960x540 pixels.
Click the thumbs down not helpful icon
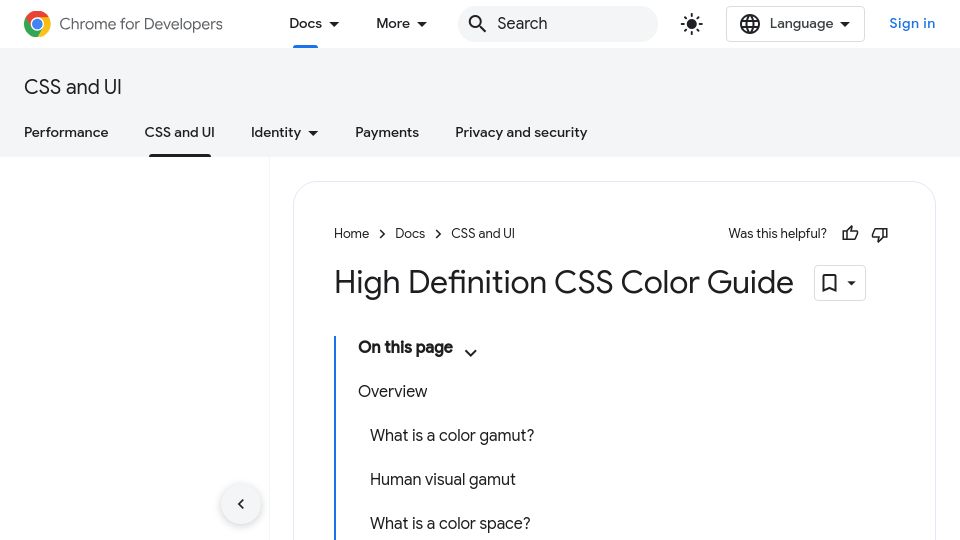[880, 234]
